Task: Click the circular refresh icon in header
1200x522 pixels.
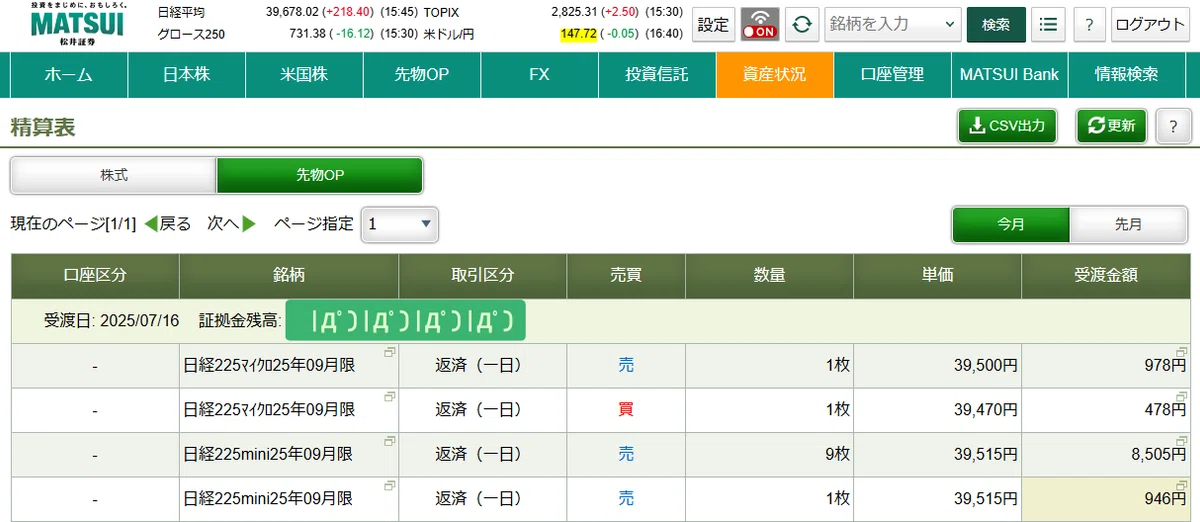Action: (x=801, y=24)
